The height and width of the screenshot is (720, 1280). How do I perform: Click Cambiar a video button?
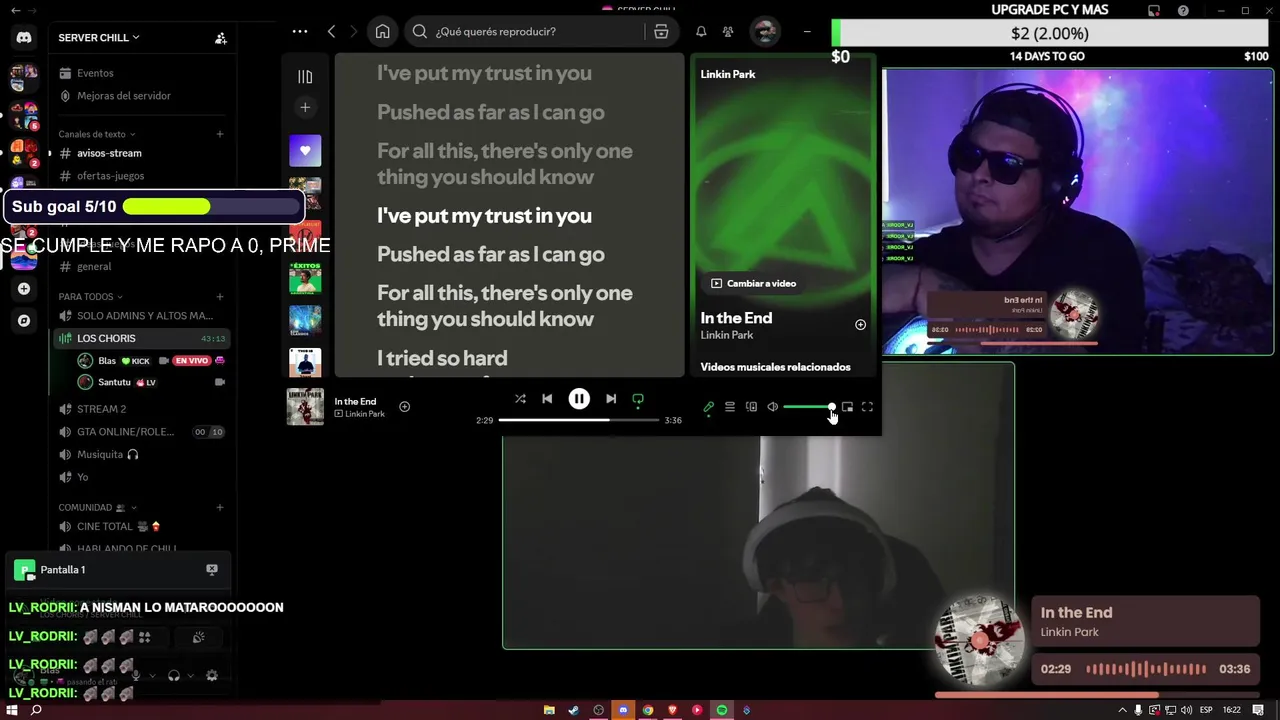(x=753, y=283)
